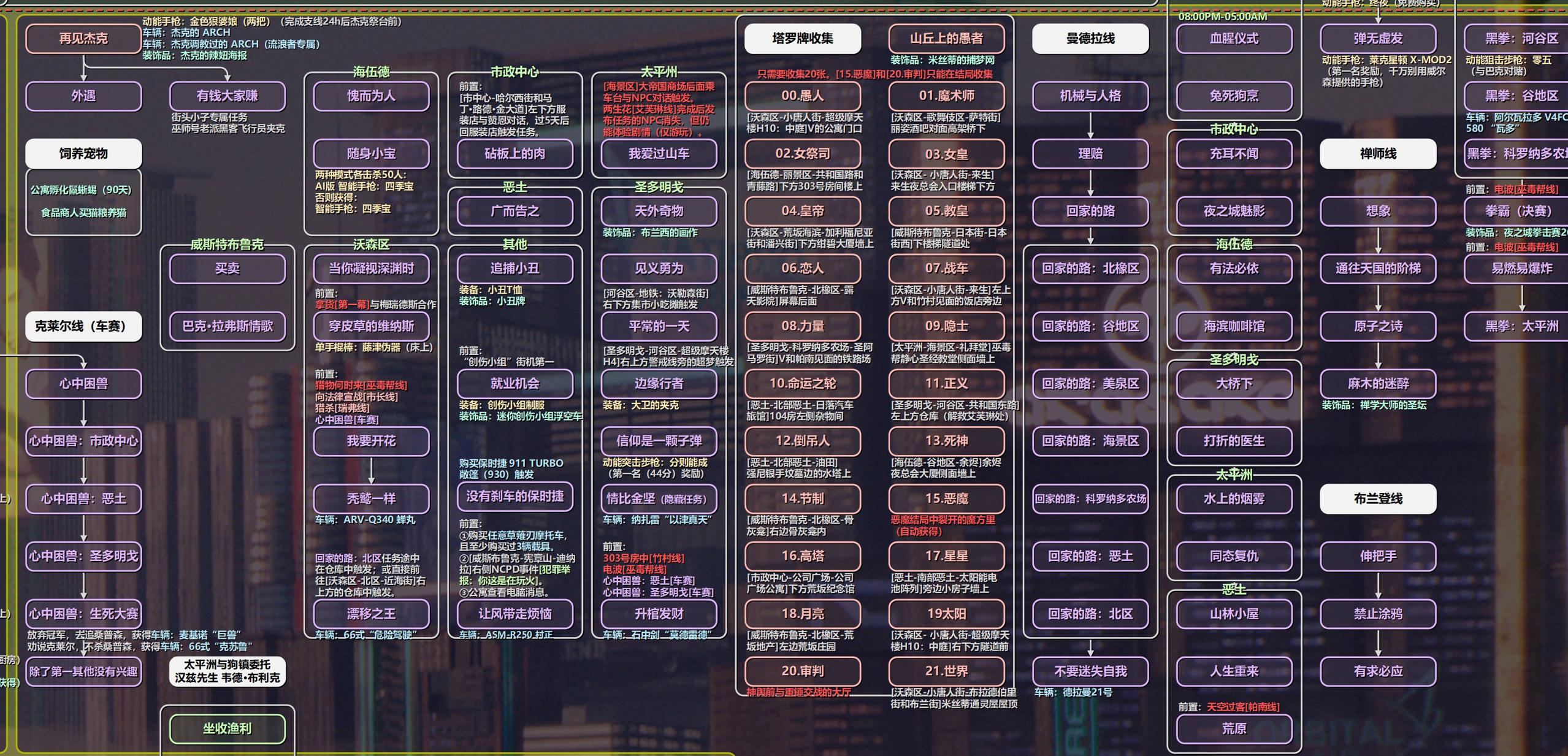
Task: Click the 饲养宠物 white header
Action: 83,153
